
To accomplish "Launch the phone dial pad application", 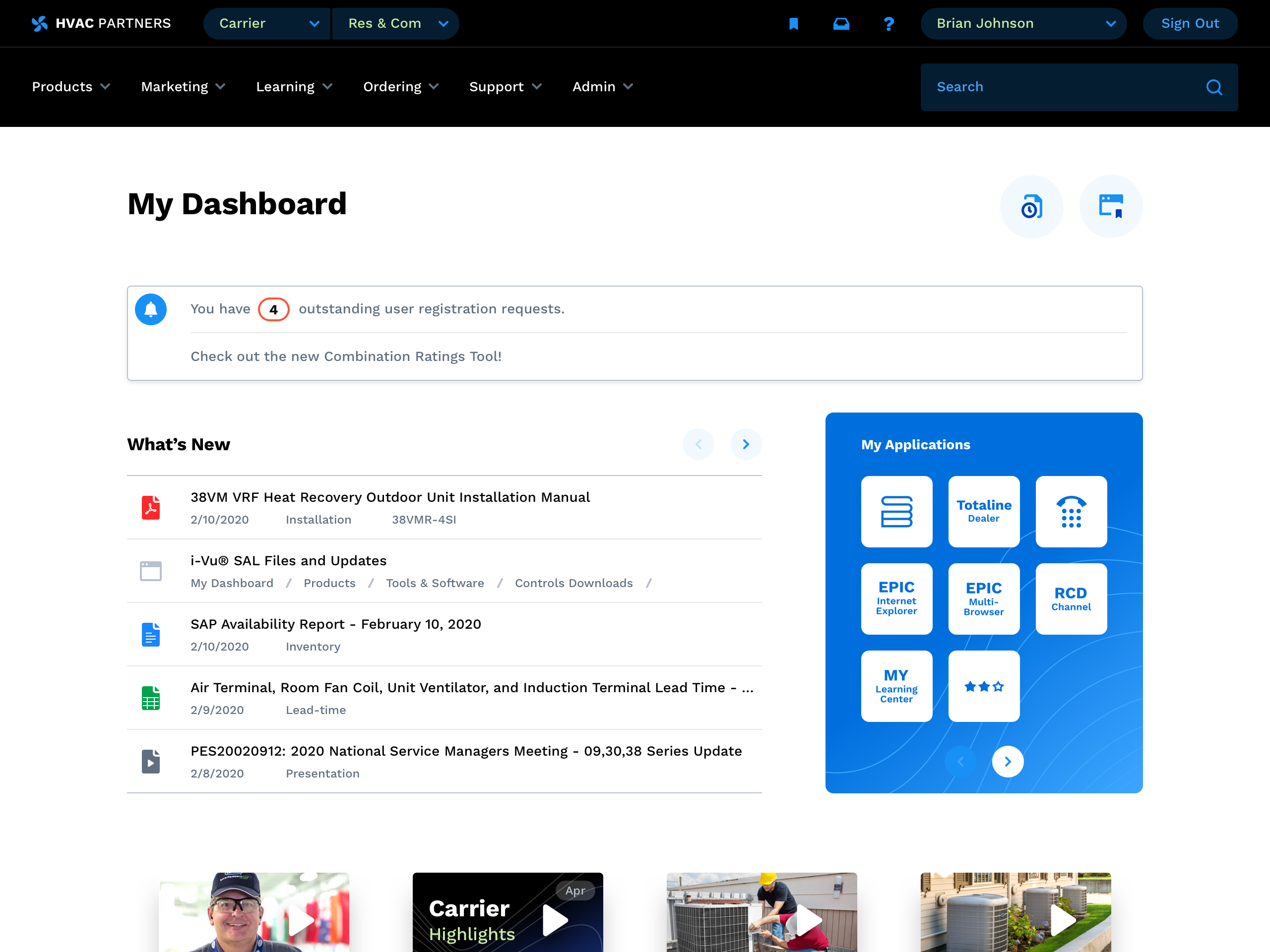I will 1071,511.
